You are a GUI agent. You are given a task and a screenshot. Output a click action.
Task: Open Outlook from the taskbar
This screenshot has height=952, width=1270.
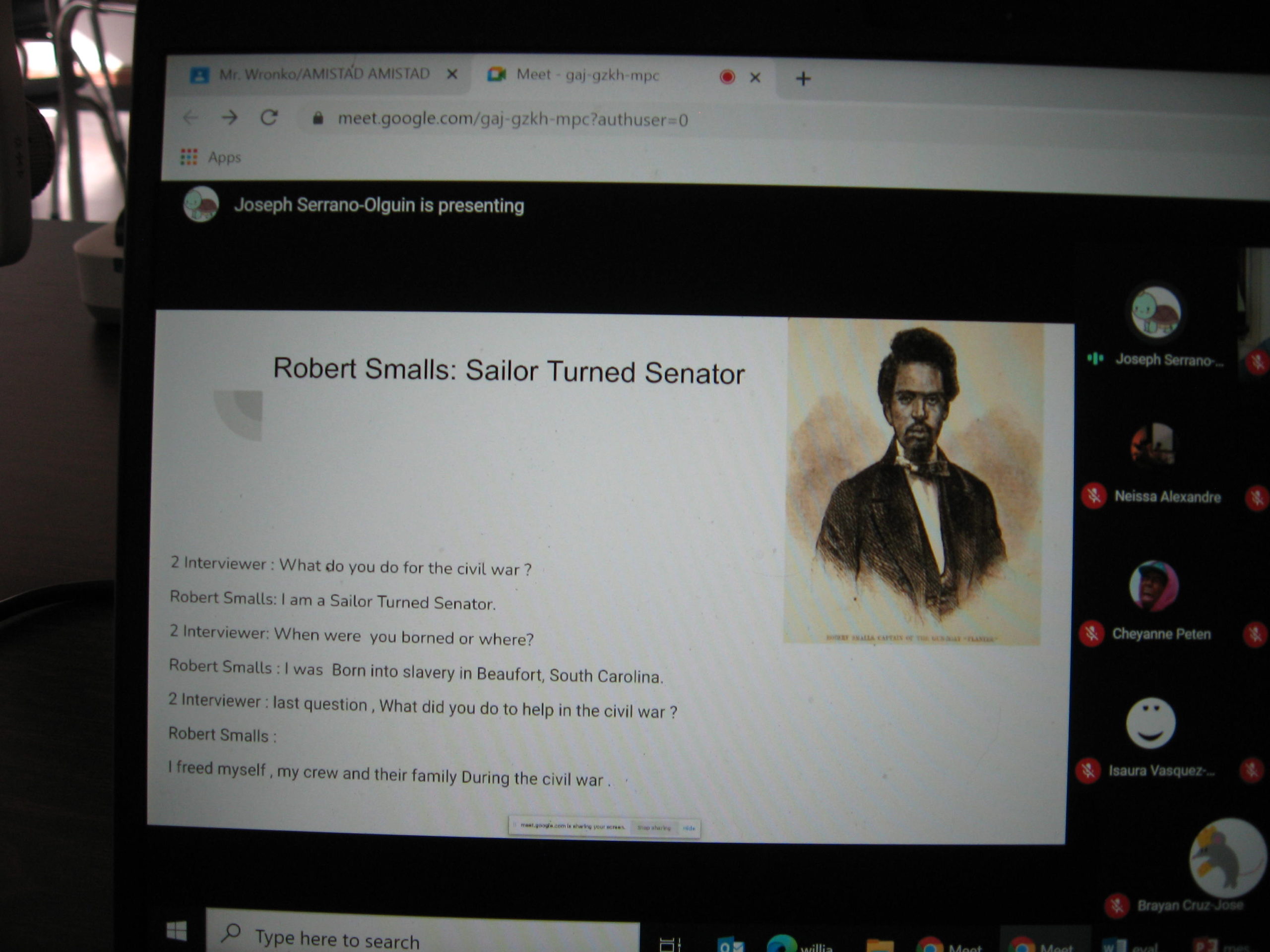[730, 945]
